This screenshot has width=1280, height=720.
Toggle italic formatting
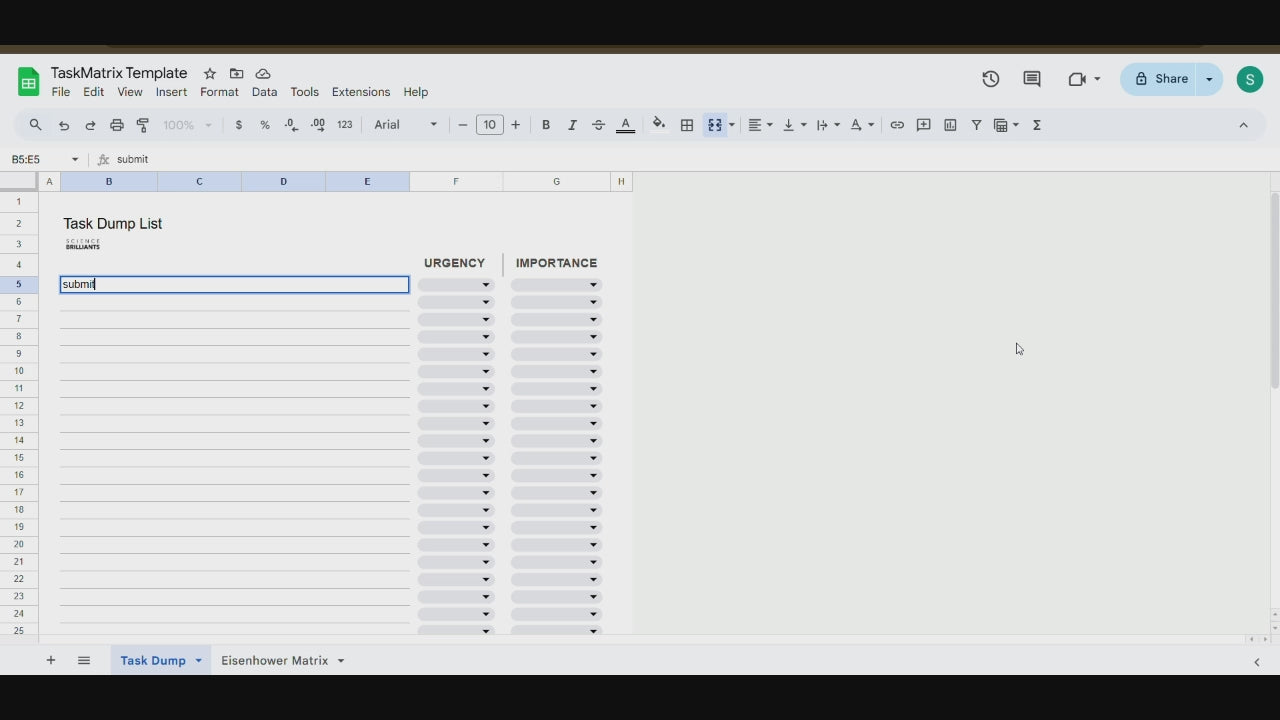pos(572,125)
